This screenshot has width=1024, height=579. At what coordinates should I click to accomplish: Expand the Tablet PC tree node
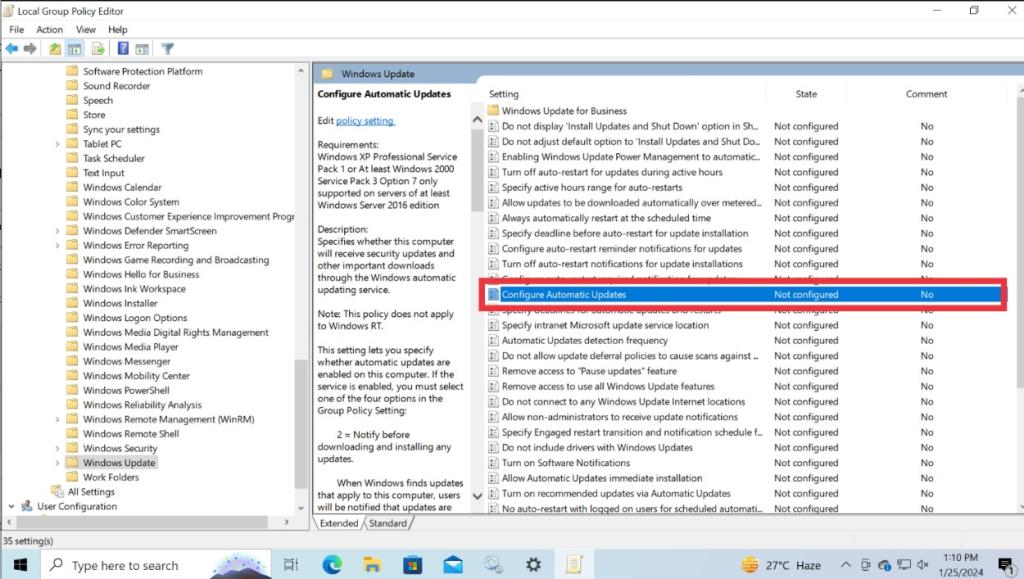tap(57, 143)
